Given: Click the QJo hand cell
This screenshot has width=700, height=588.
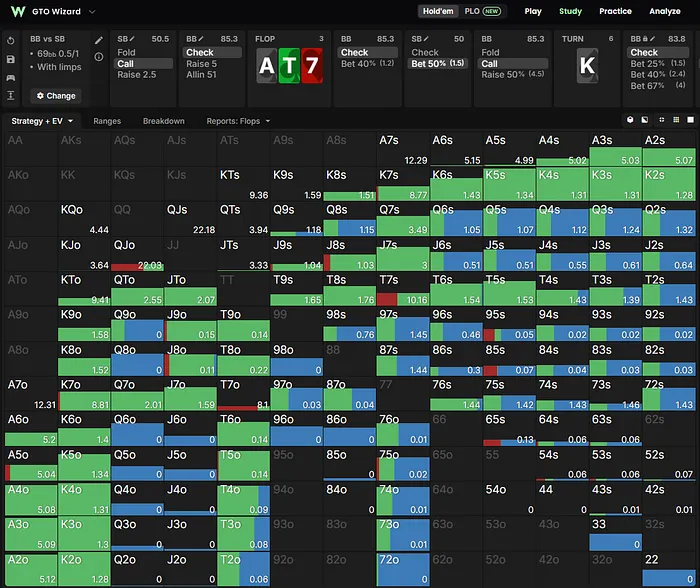Looking at the screenshot, I should [138, 254].
